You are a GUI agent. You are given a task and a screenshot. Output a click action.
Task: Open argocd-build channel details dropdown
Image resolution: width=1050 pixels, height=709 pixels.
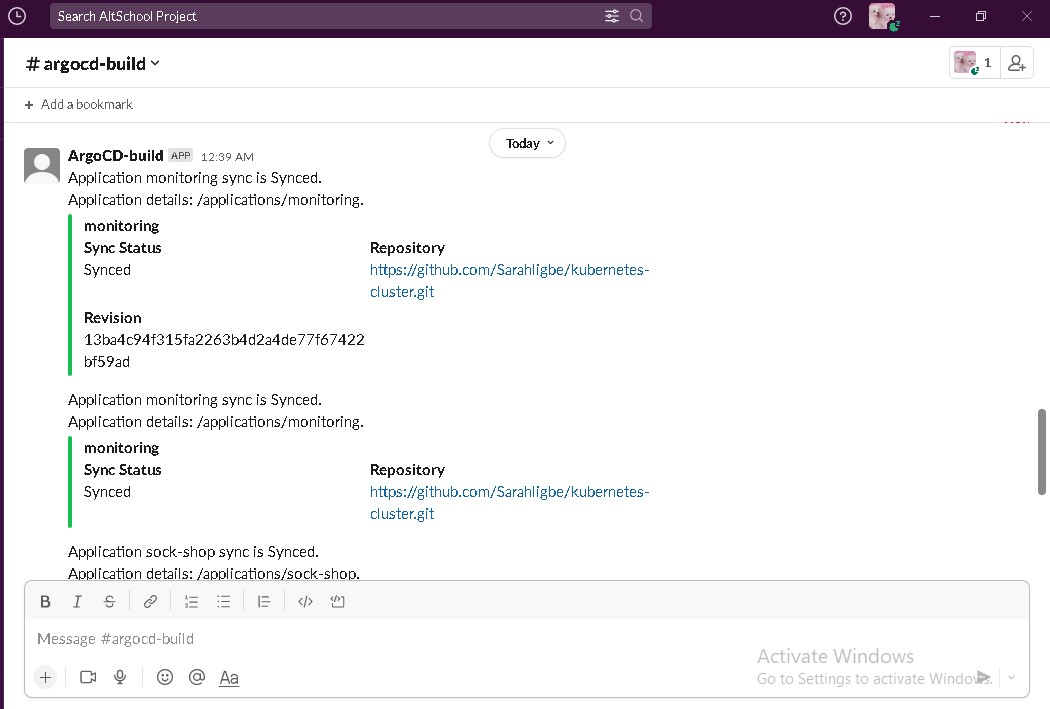pos(92,64)
